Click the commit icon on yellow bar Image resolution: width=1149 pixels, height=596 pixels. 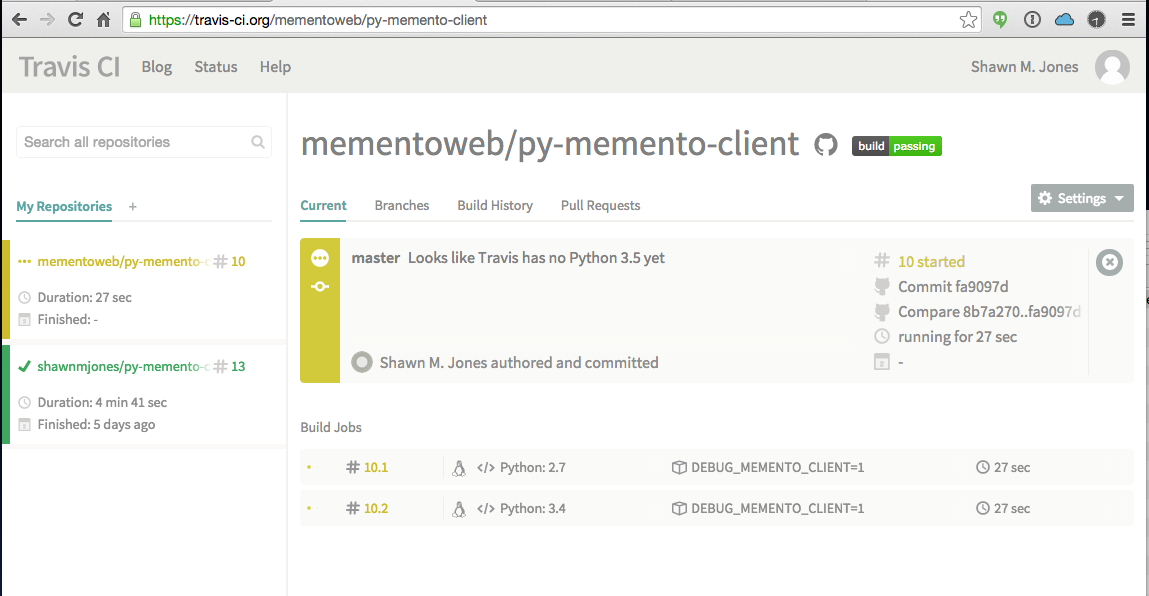tap(319, 287)
